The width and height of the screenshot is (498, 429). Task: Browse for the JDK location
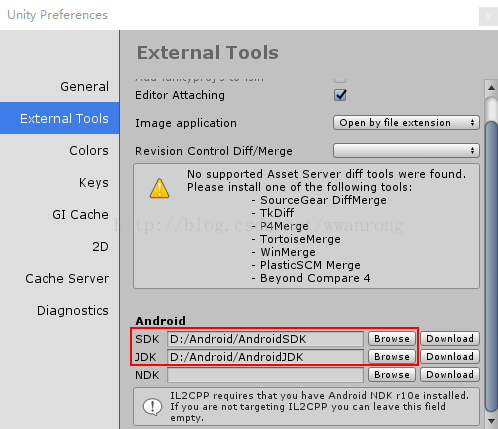392,357
